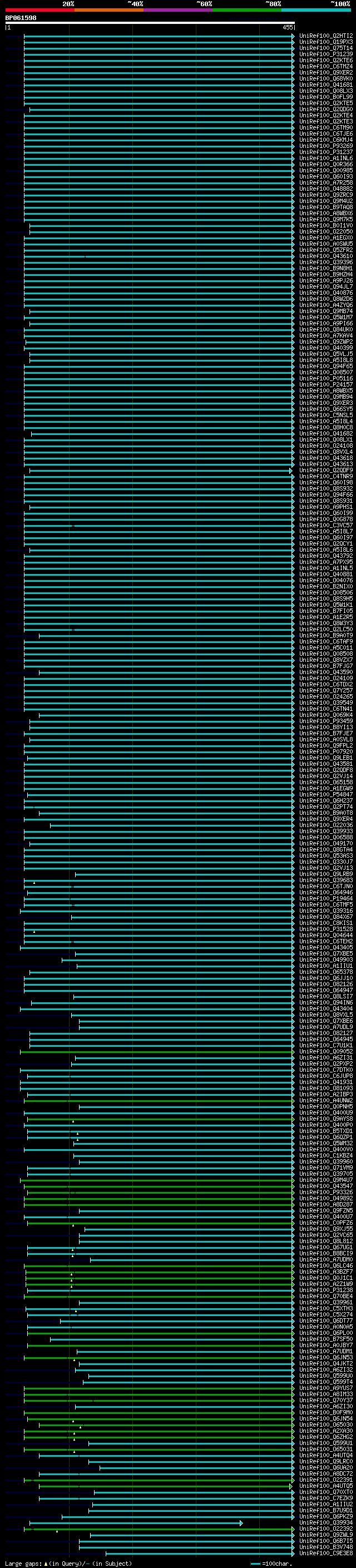Viewport: 356px width, 1568px height.
Task: Select UniRef100_P07920 label
Action: (x=326, y=751)
